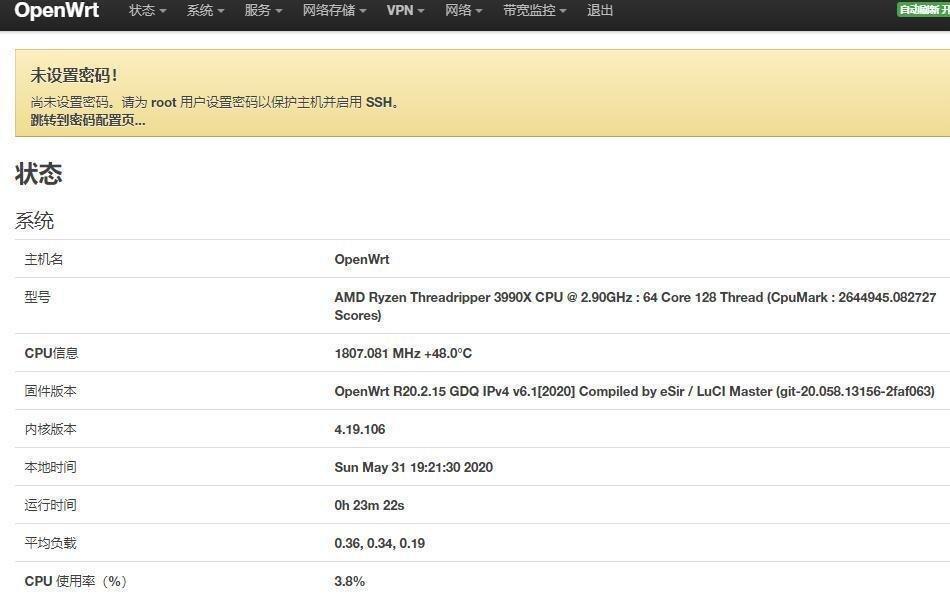Open the 服务 navigation menu
Viewport: 950px width, 594px height.
pyautogui.click(x=264, y=10)
